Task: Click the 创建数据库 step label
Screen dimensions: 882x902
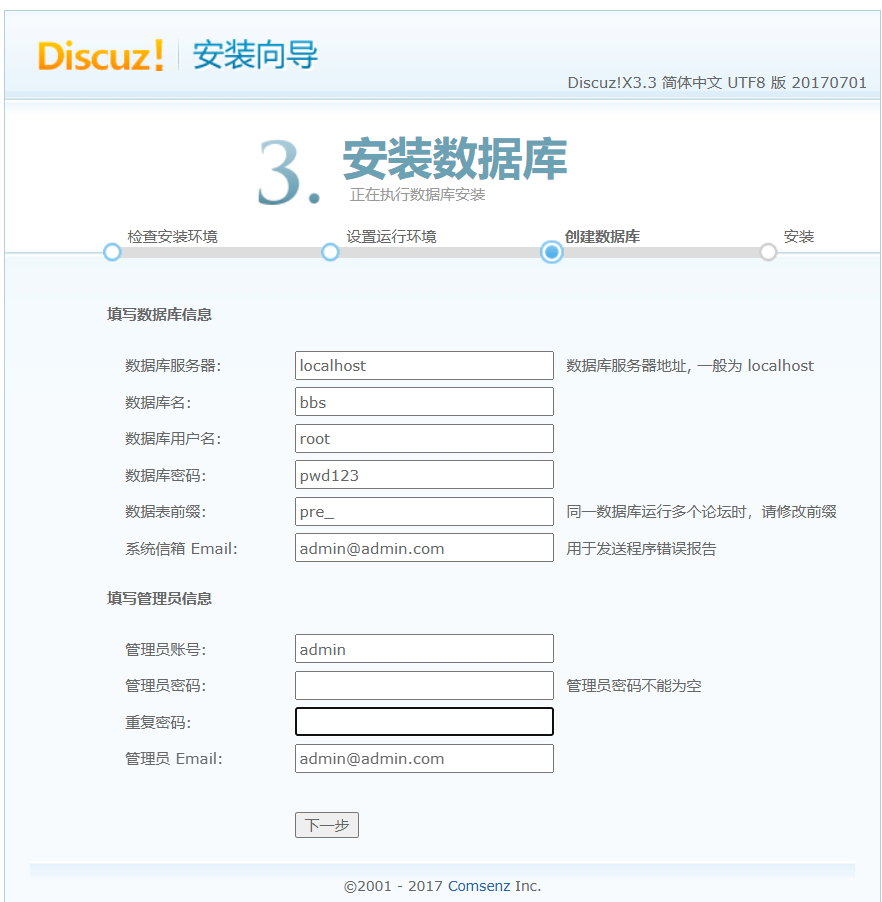Action: [x=602, y=236]
